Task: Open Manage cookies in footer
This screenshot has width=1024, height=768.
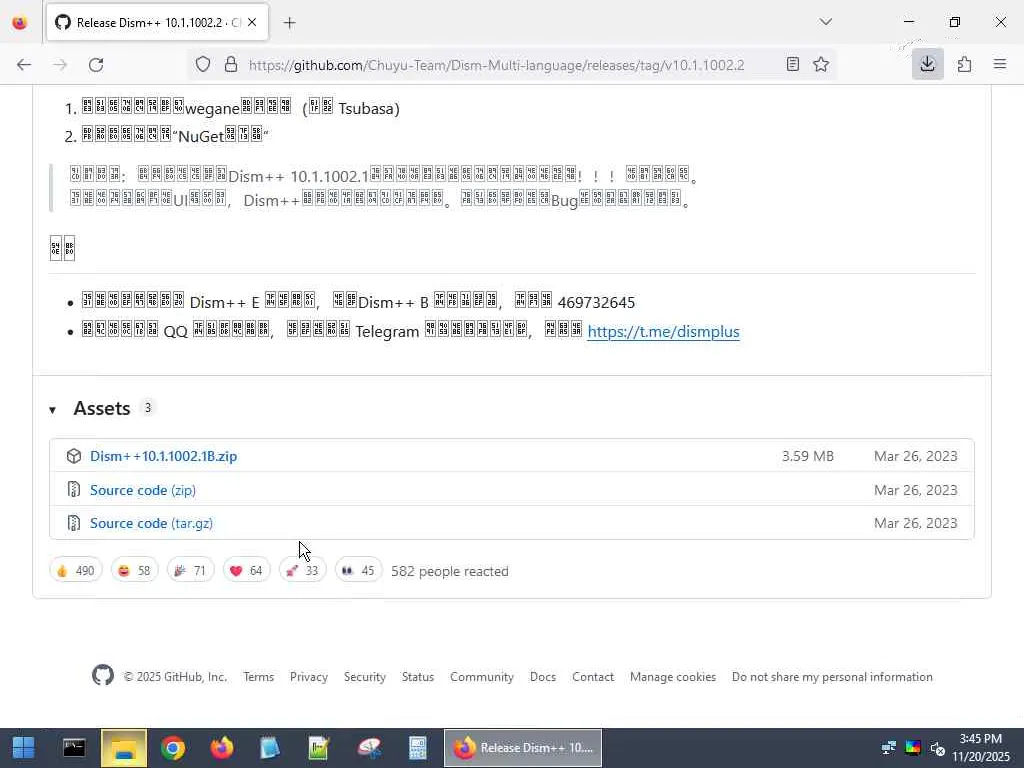Action: click(673, 677)
